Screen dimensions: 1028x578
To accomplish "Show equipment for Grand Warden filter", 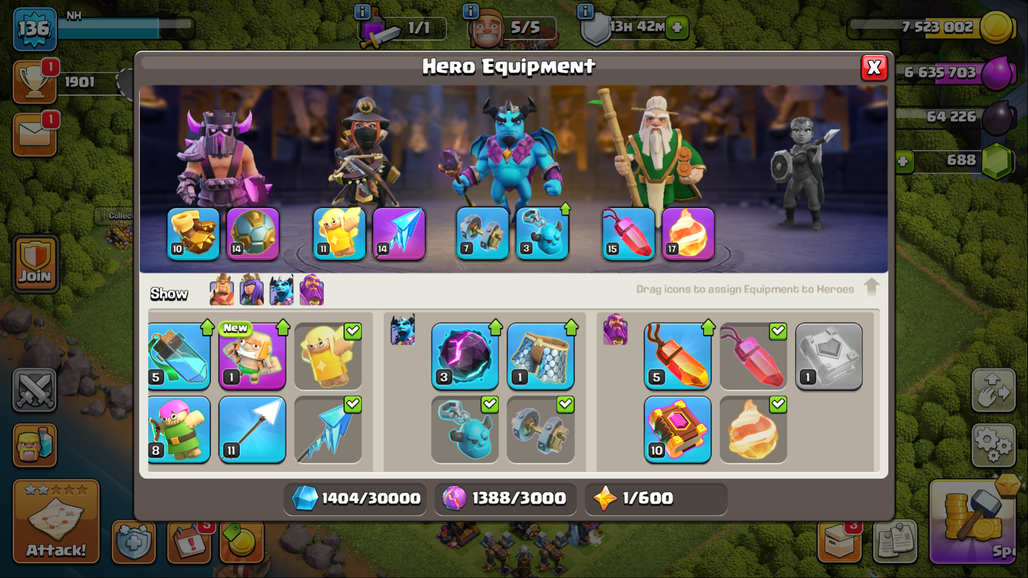I will click(312, 290).
